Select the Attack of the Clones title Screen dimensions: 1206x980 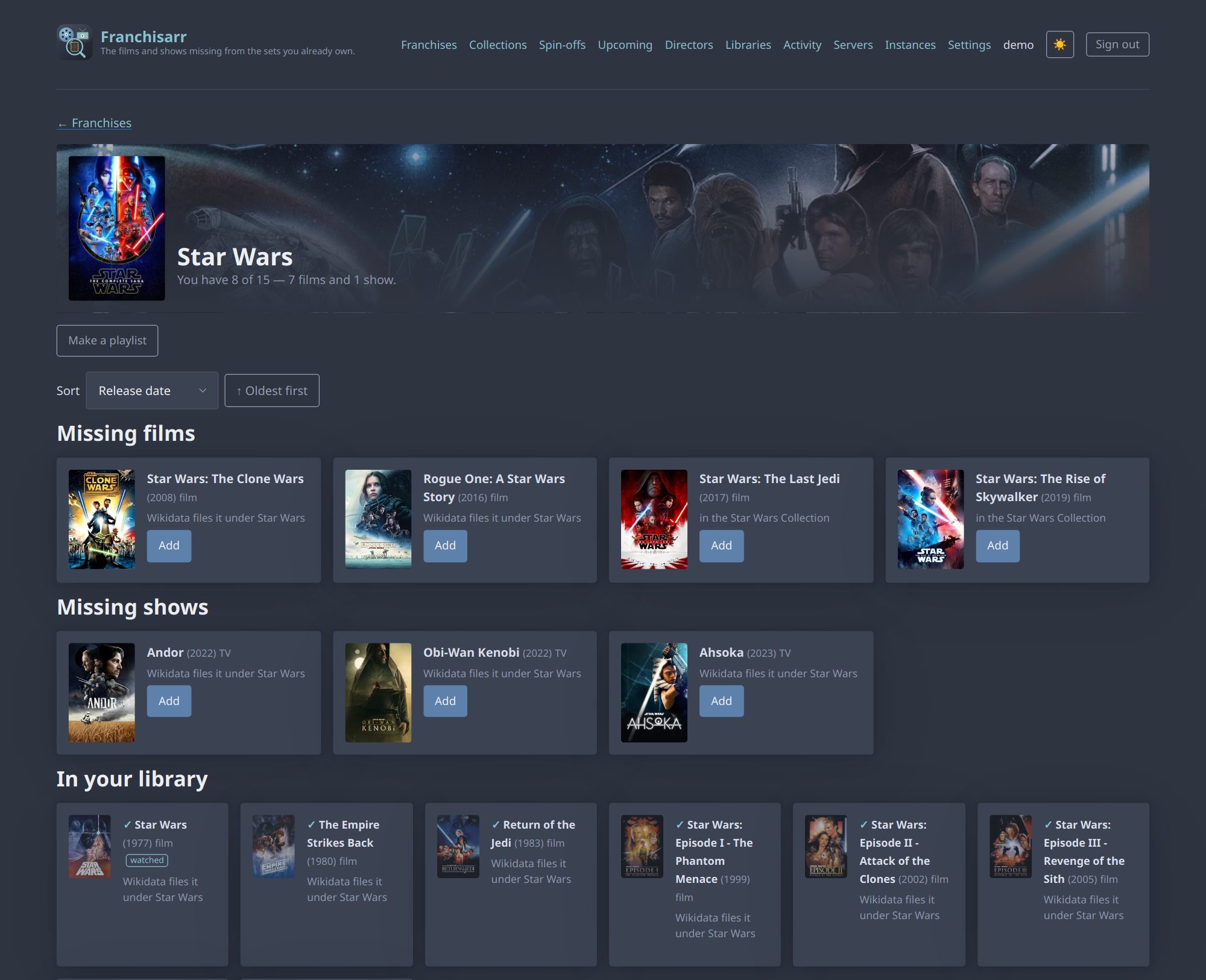(895, 852)
